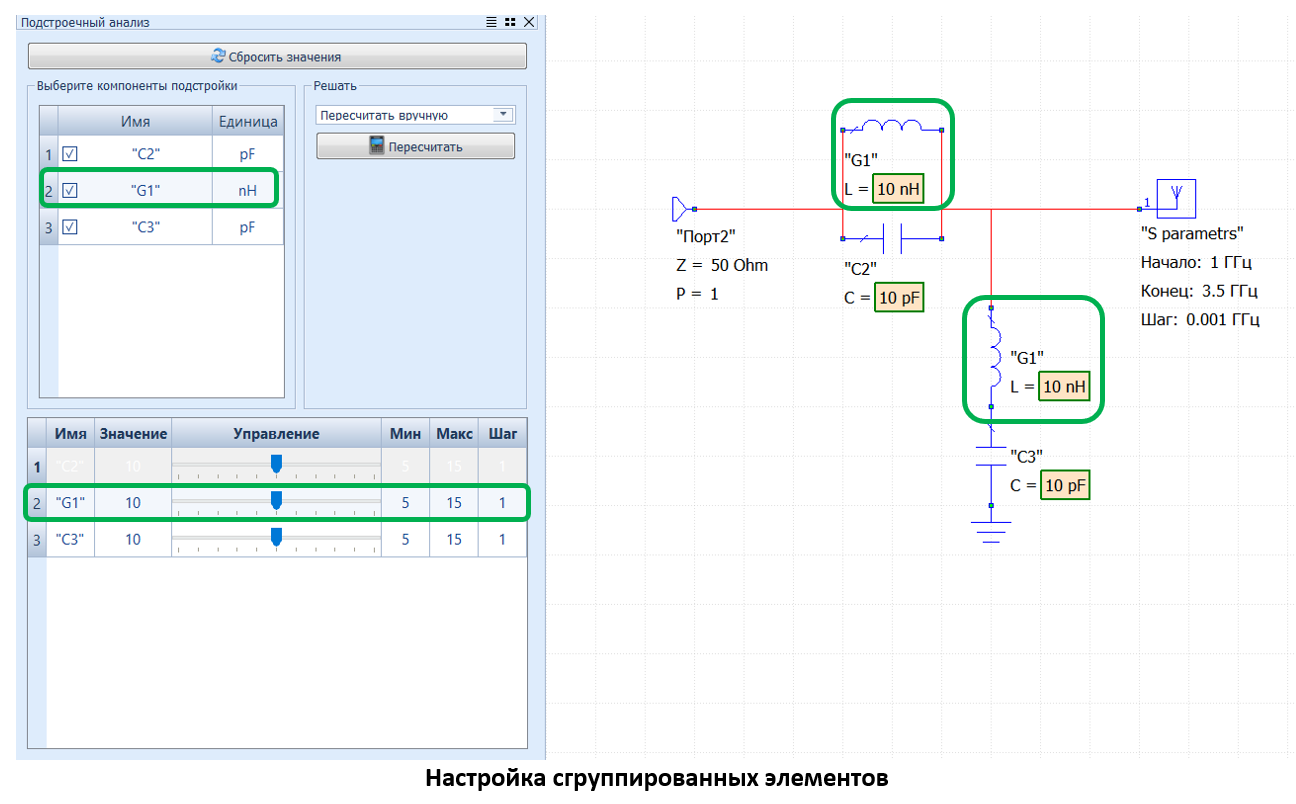Click the ground symbol under C3
The width and height of the screenshot is (1296, 804).
coord(991,528)
